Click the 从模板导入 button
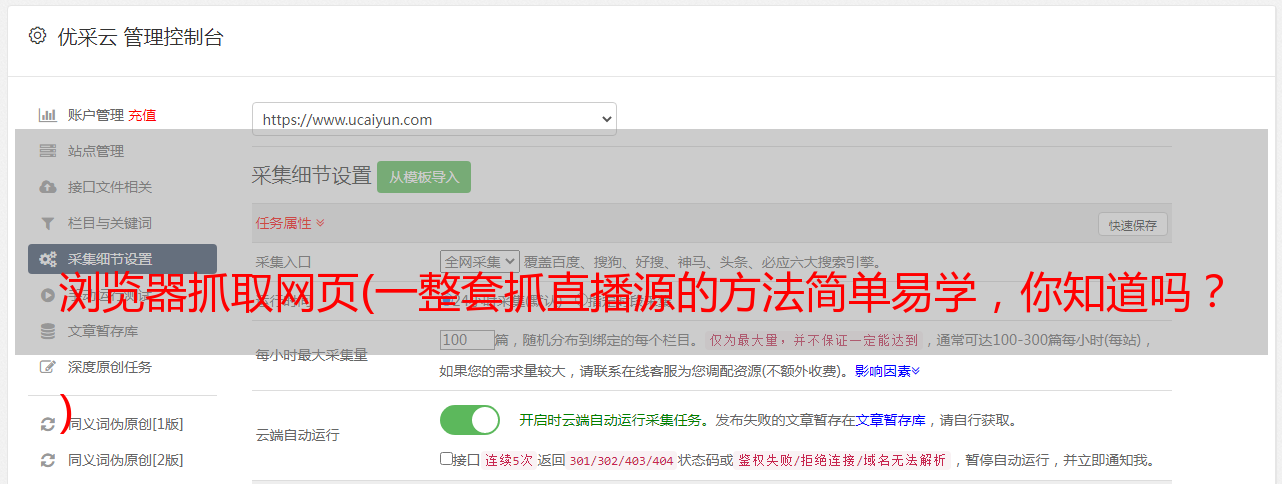 click(x=424, y=177)
